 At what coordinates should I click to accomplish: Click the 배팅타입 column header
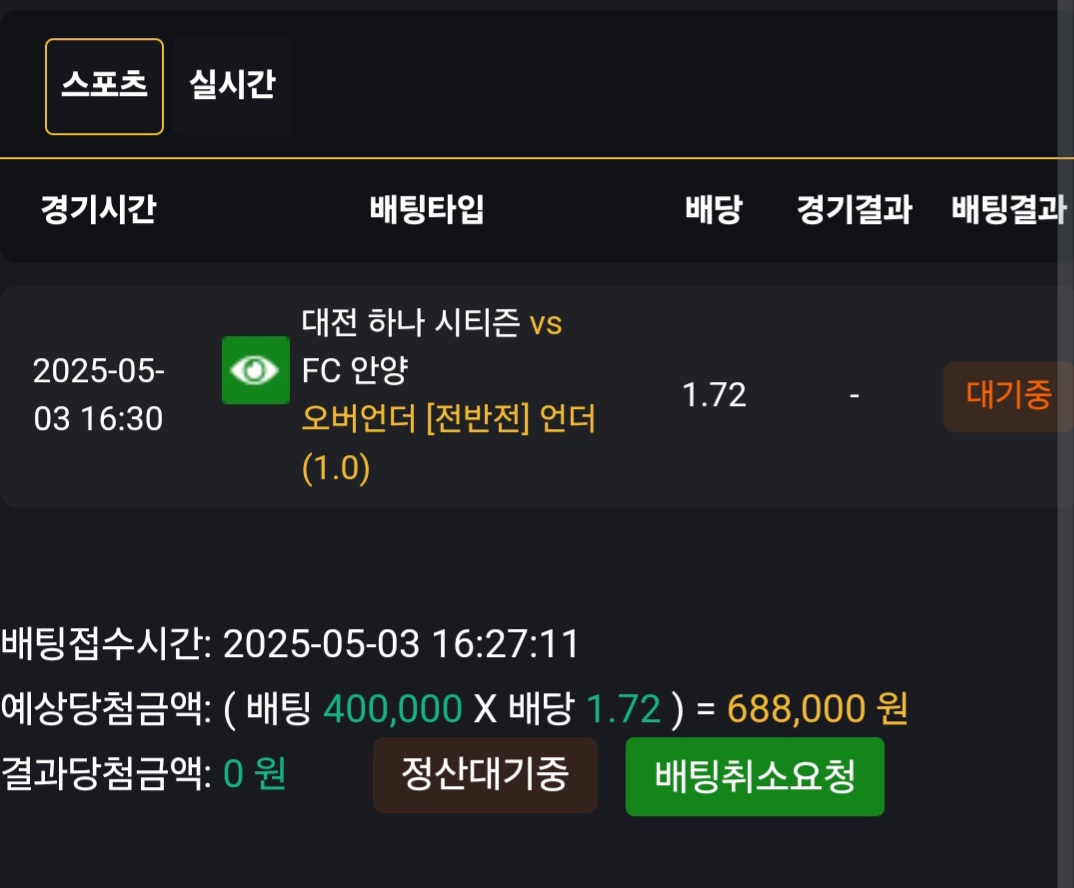(427, 209)
